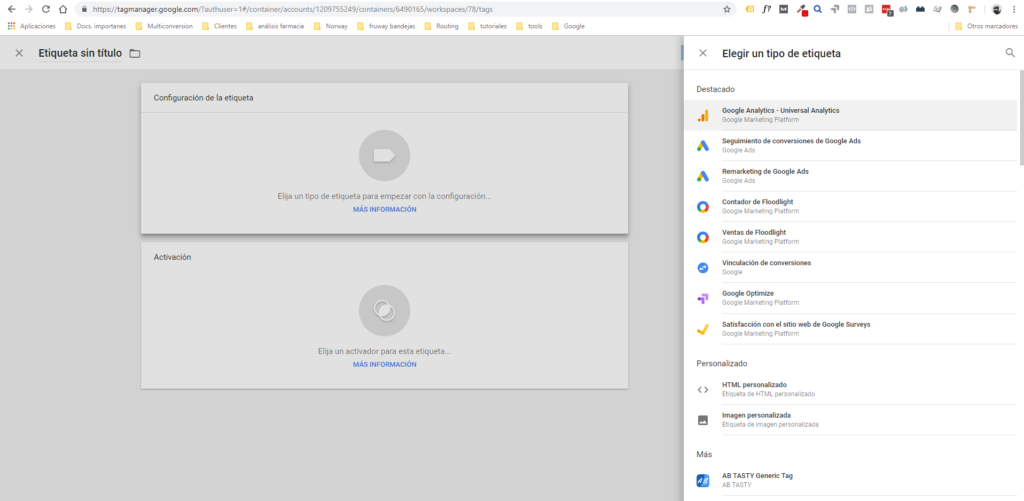Open Clientes bookmark folder

pos(219,26)
